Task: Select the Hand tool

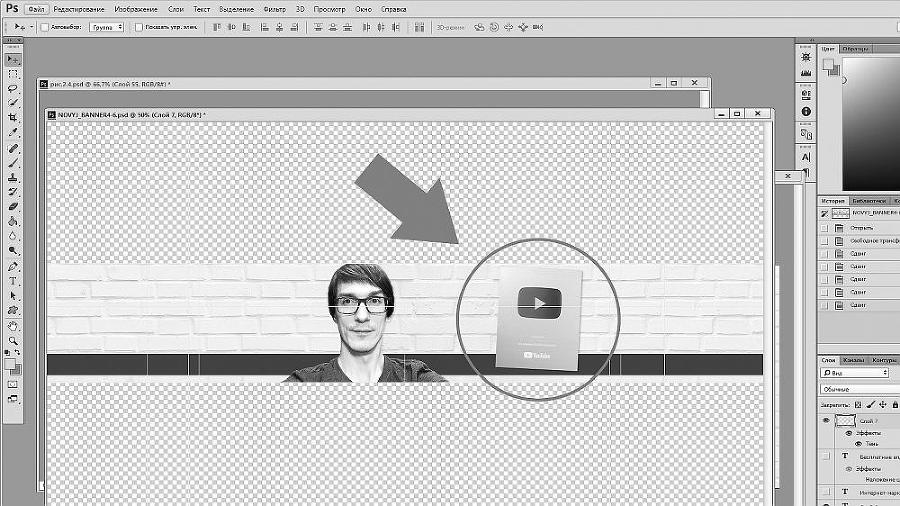Action: (x=13, y=326)
